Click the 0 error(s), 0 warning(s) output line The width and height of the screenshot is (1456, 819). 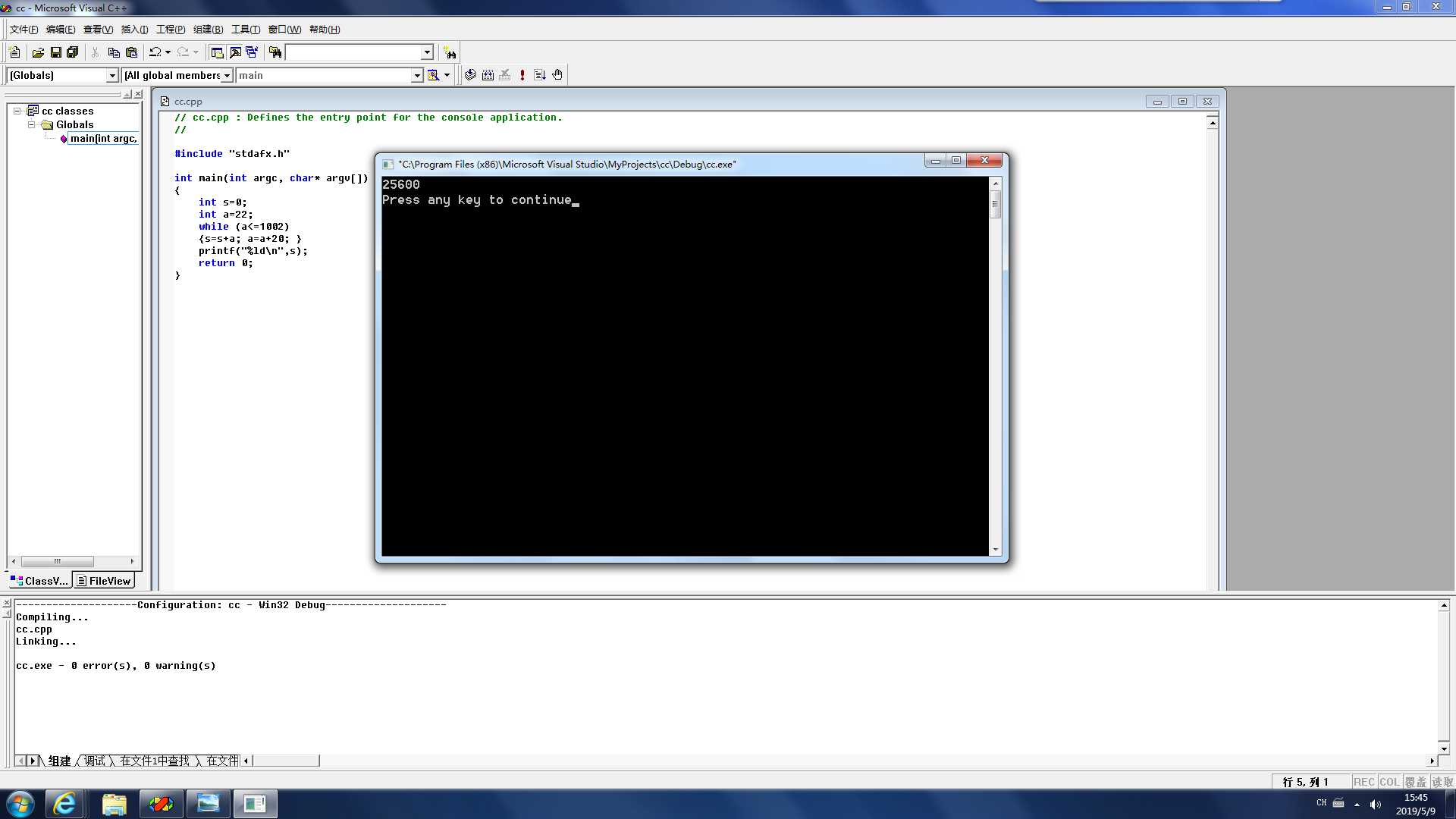pos(116,666)
